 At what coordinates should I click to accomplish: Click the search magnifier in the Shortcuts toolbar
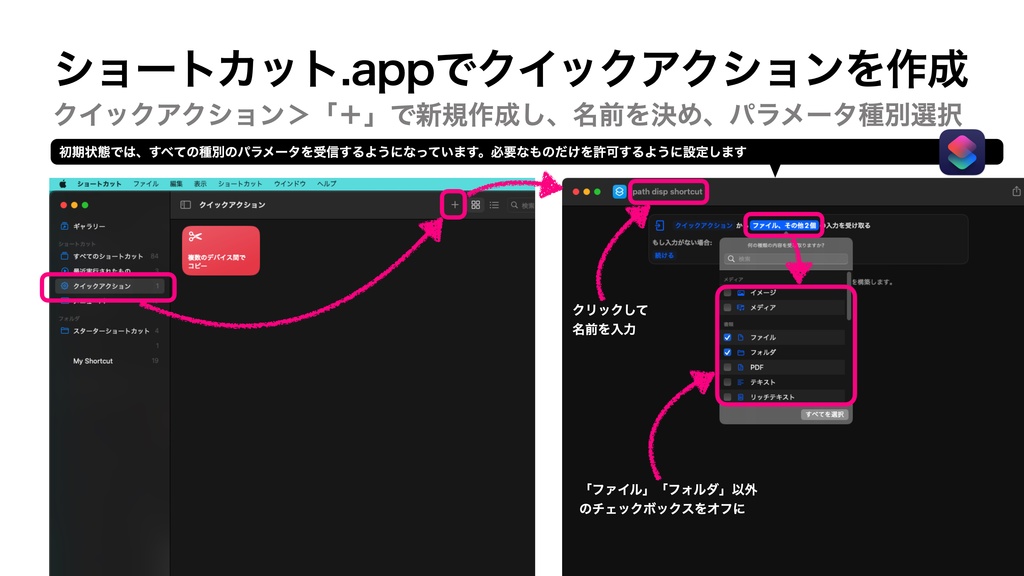(514, 205)
